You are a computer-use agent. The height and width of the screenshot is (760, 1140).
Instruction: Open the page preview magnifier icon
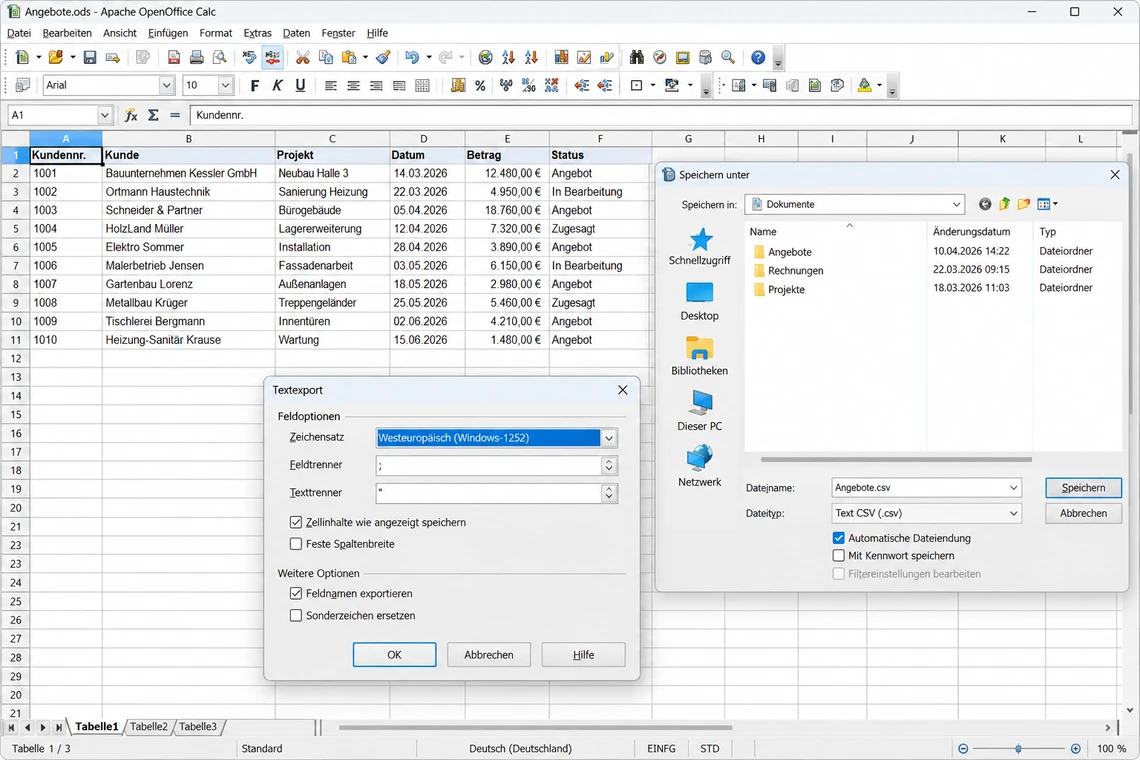tap(219, 57)
